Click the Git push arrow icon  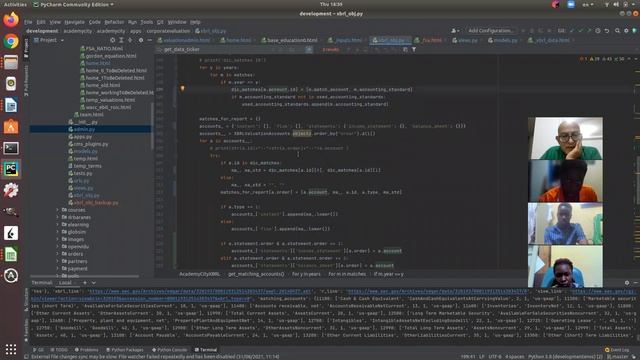click(589, 31)
